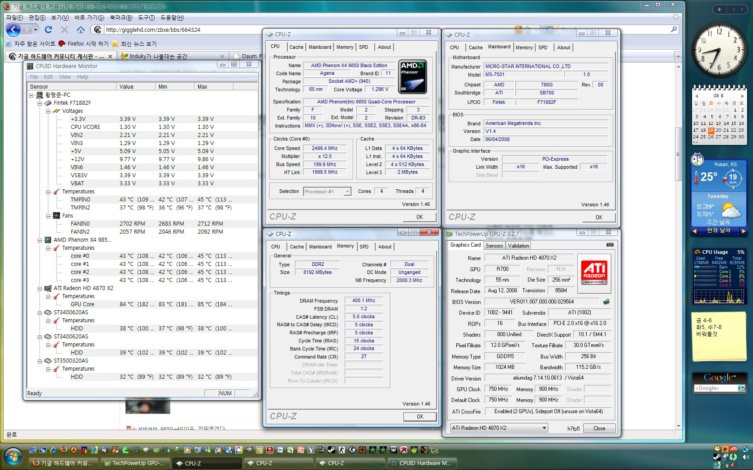Open the Firefox home page icon
The height and width of the screenshot is (470, 753).
81,30
